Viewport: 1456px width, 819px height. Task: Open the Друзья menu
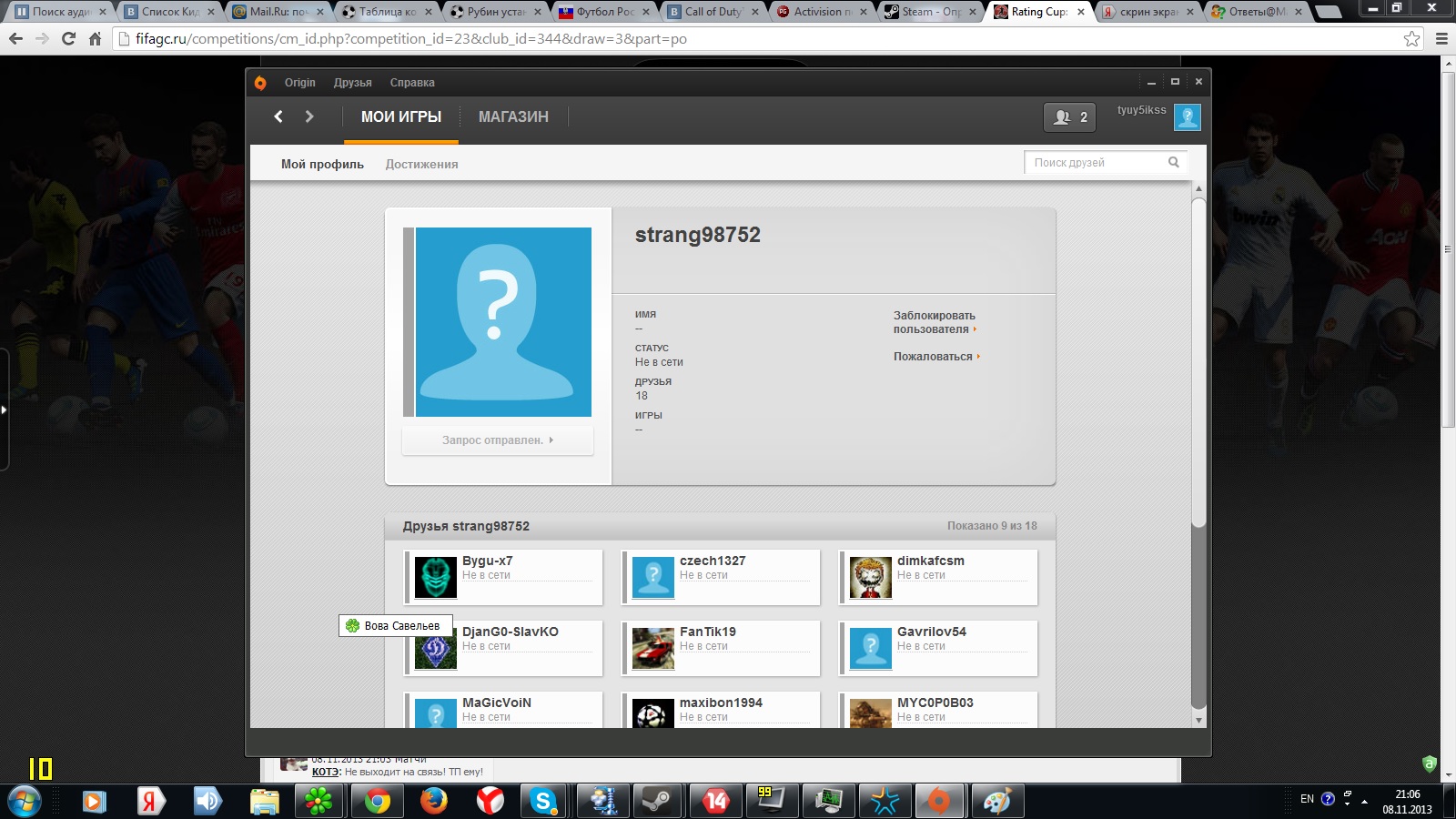[x=352, y=83]
